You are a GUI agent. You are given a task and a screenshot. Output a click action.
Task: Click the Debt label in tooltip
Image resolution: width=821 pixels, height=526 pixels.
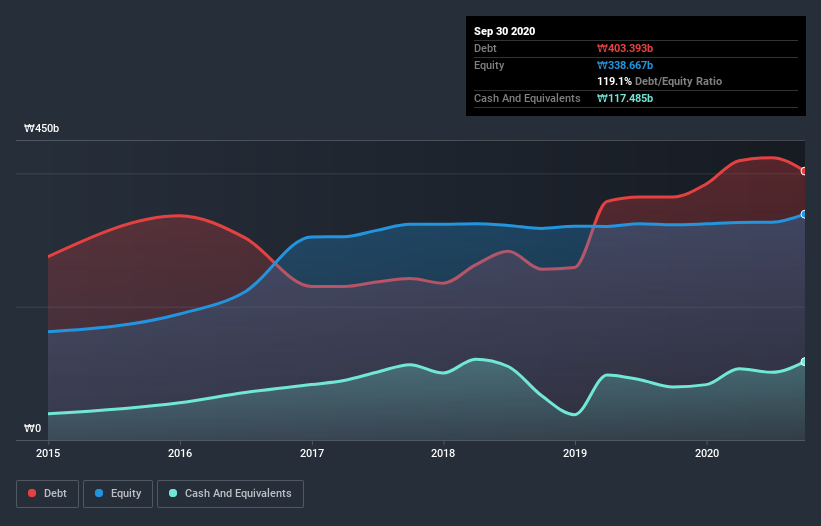pos(485,48)
